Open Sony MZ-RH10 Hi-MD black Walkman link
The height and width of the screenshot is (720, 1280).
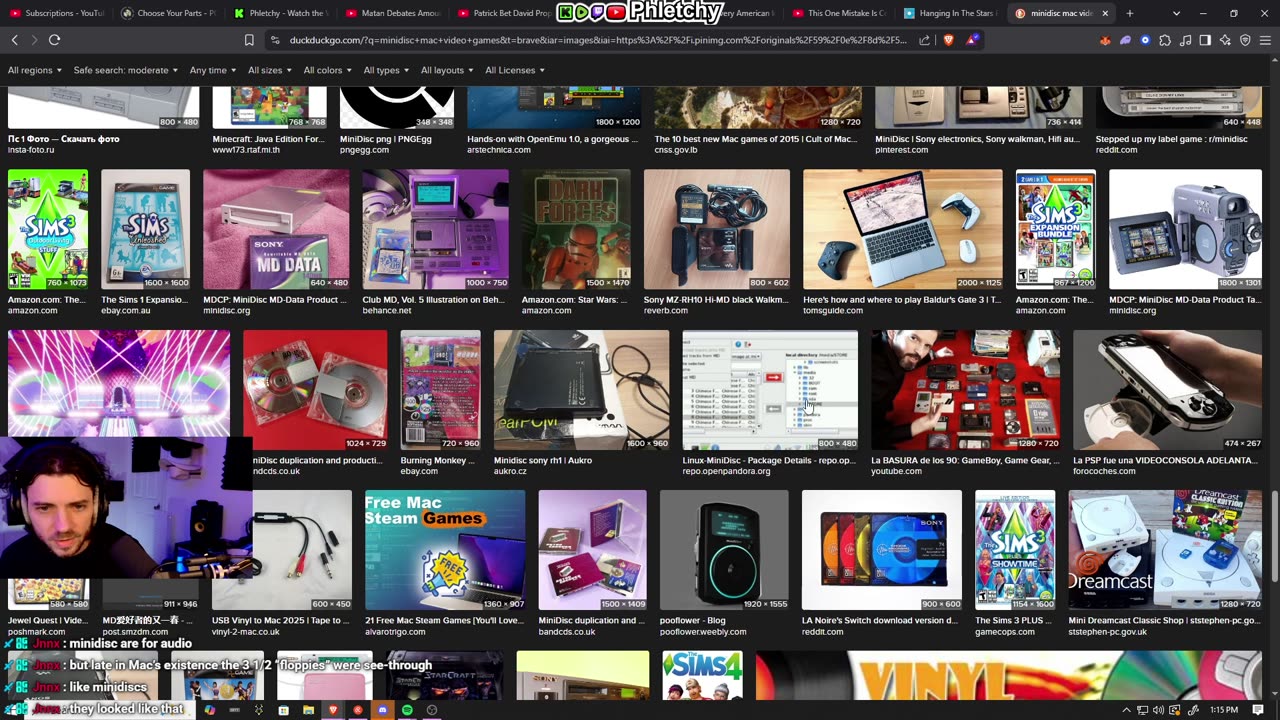[x=716, y=300]
